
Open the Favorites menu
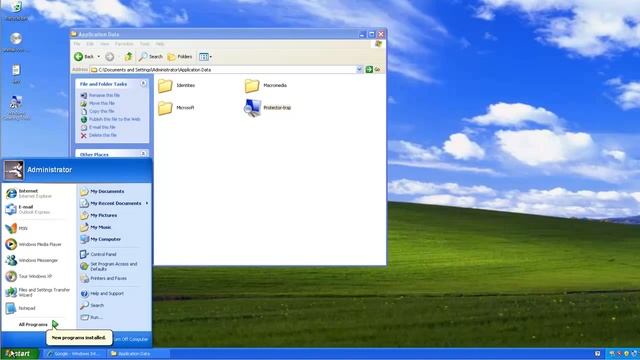(124, 44)
